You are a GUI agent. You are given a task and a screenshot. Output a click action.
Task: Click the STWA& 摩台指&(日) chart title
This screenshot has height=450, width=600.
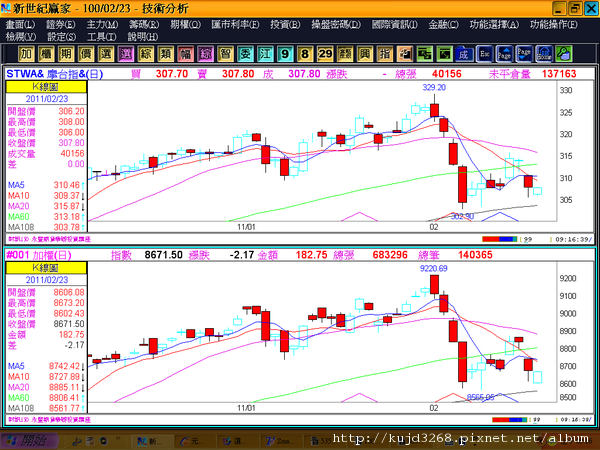point(55,74)
